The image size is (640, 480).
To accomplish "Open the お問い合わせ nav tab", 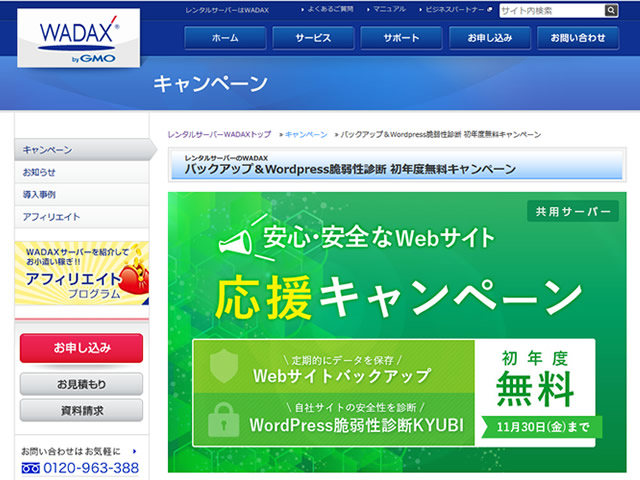I will click(x=578, y=38).
